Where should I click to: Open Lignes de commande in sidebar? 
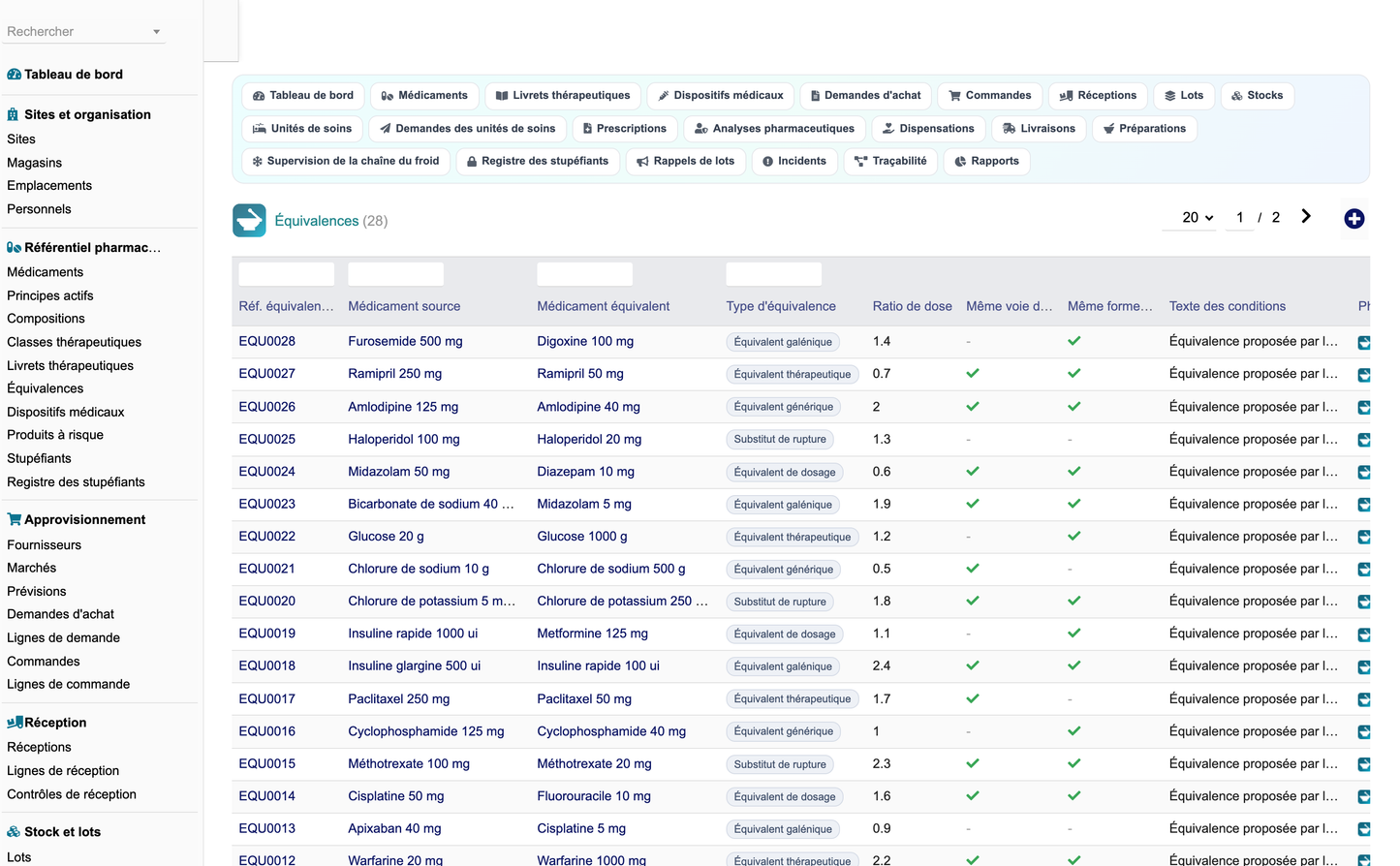coord(69,684)
